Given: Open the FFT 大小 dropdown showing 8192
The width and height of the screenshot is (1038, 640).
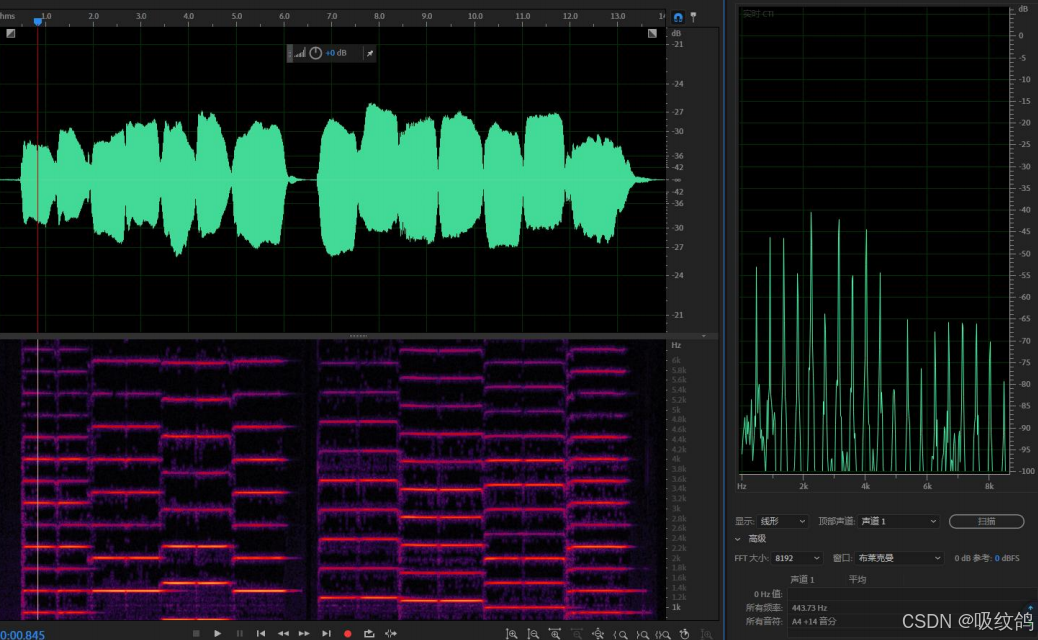Looking at the screenshot, I should coord(797,558).
